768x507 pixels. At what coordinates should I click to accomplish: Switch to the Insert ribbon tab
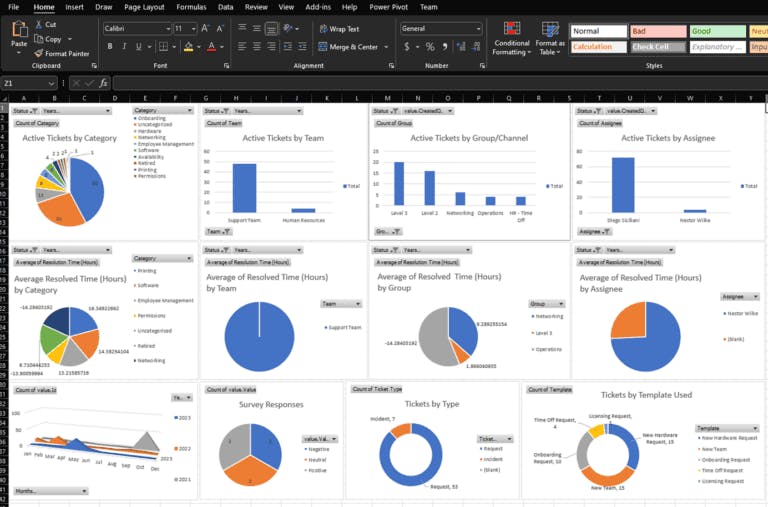(74, 7)
